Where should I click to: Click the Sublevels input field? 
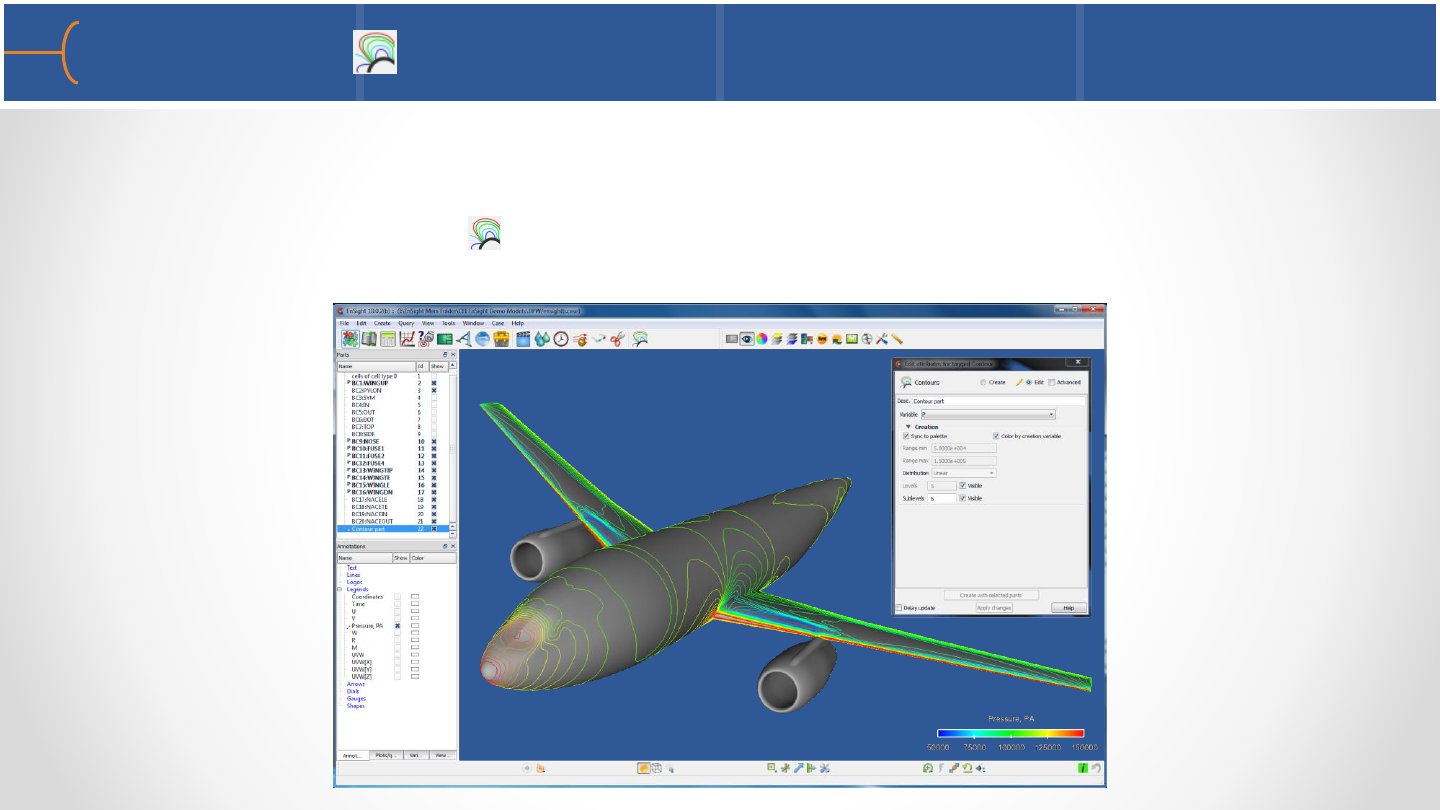942,497
